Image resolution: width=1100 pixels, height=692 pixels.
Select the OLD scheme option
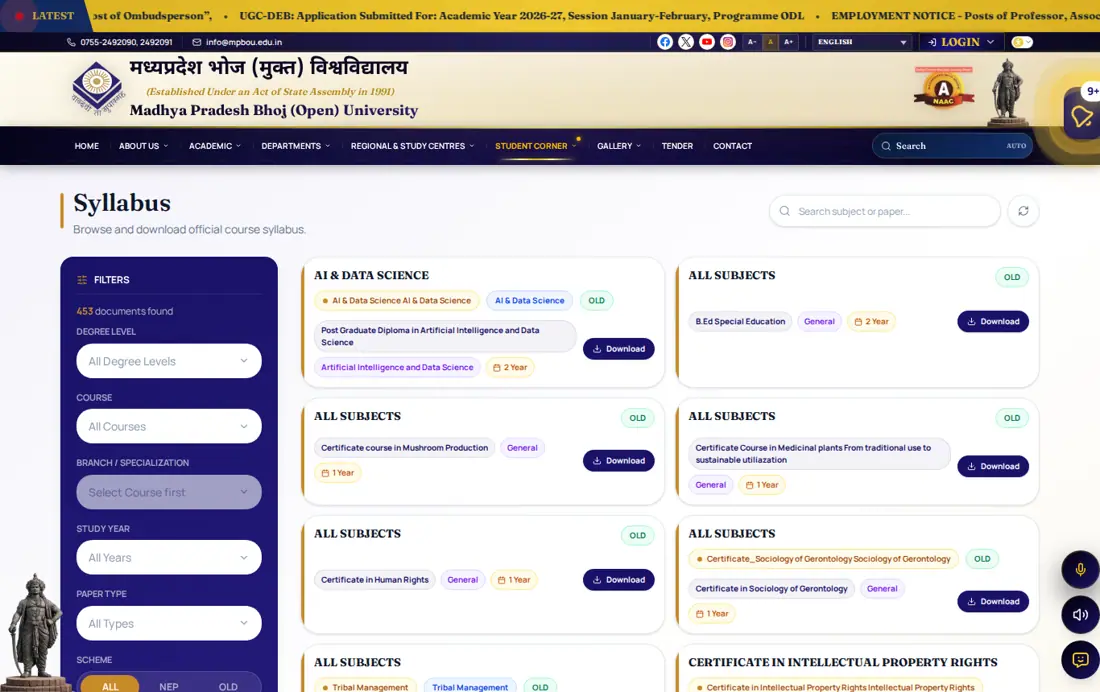pyautogui.click(x=228, y=686)
